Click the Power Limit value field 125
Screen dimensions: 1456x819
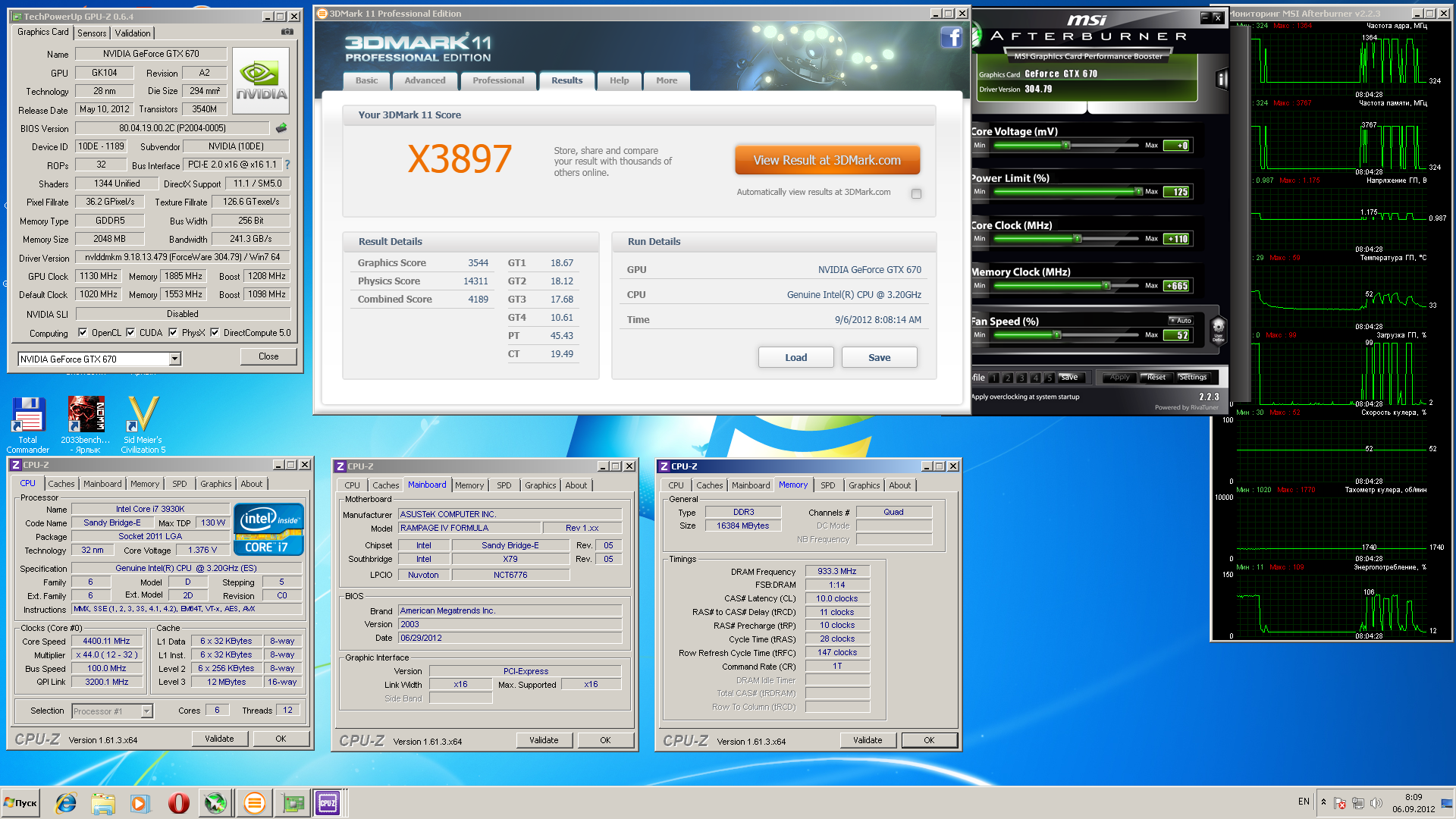1178,192
